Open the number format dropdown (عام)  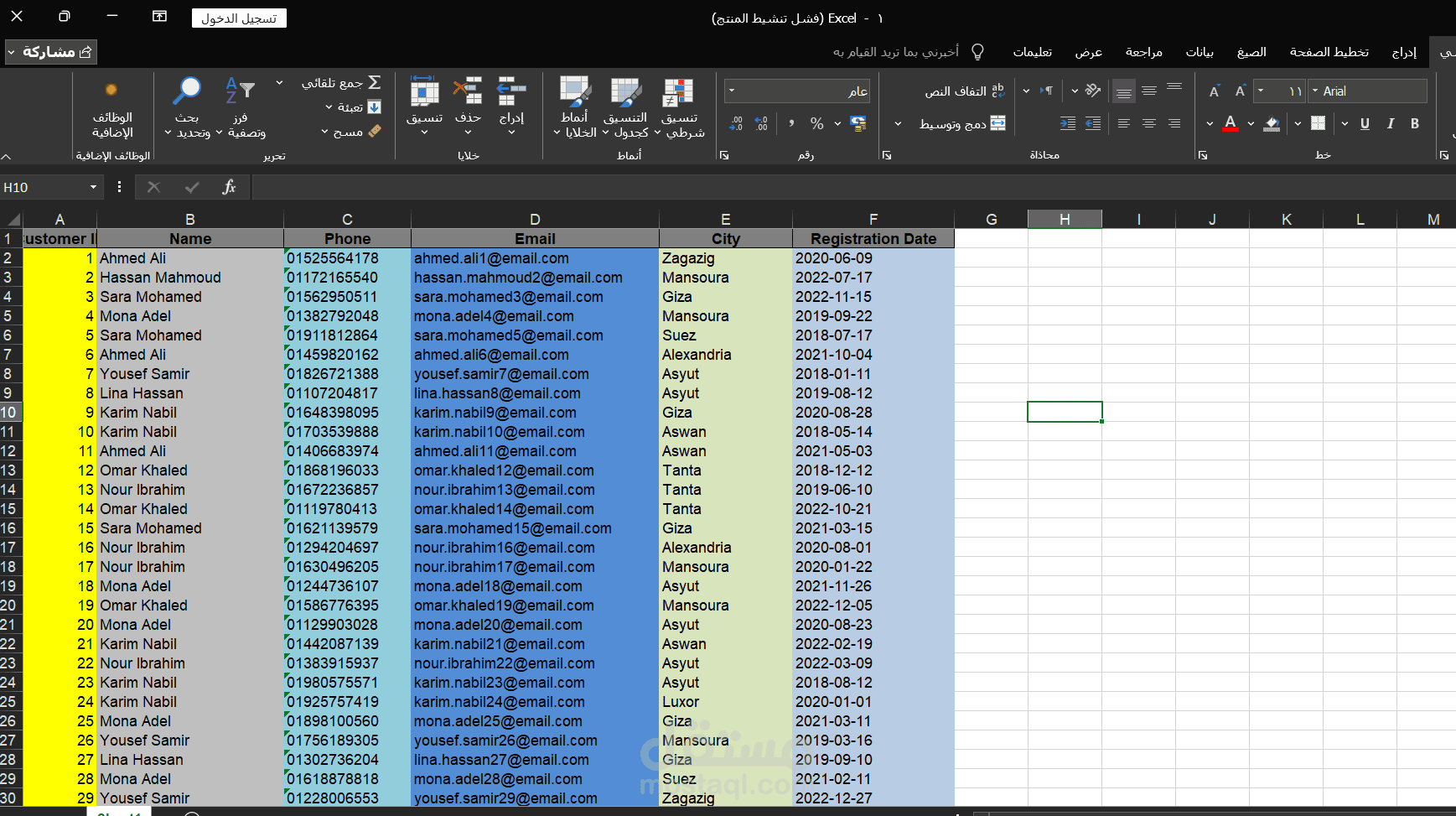[732, 91]
